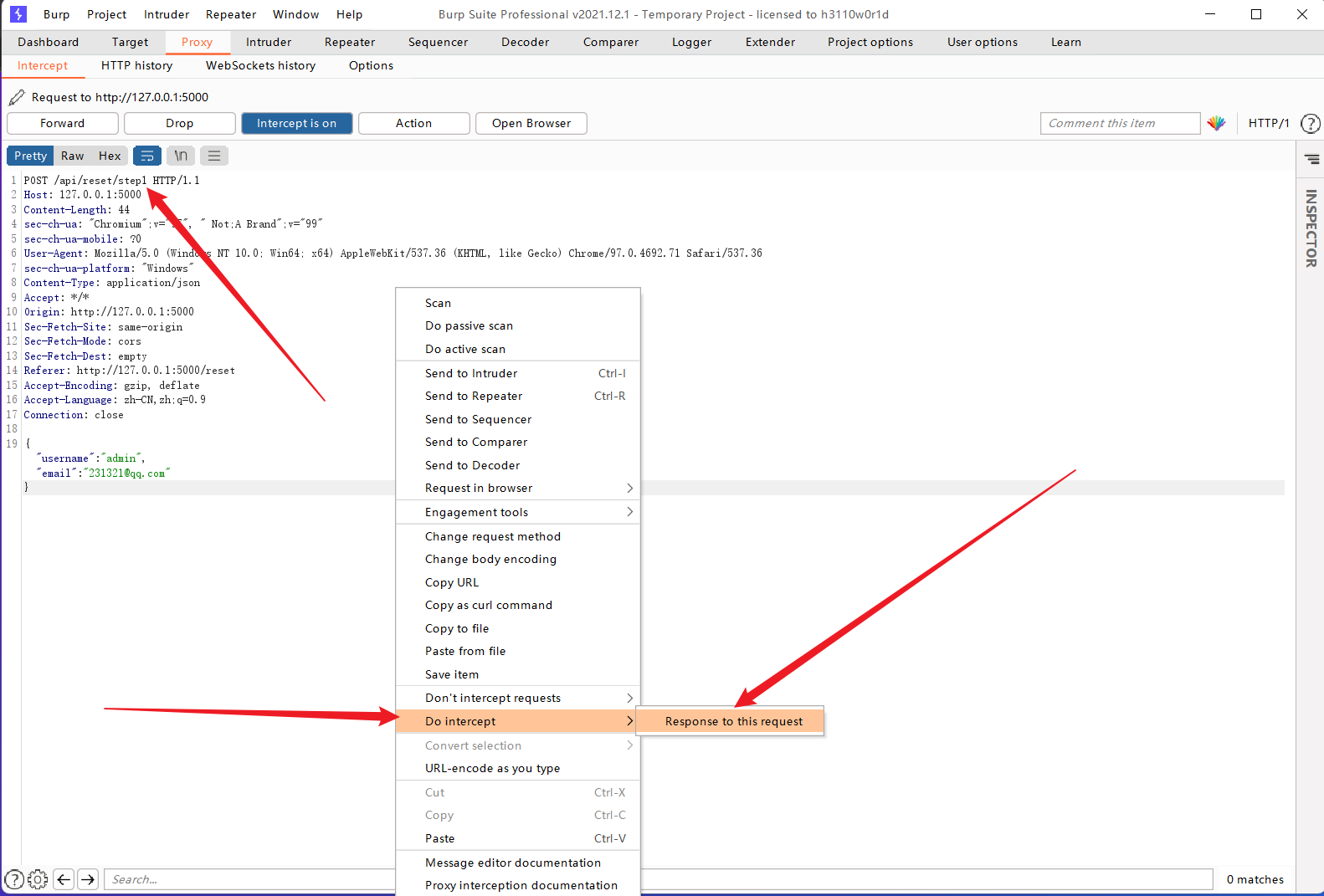Open the highlight color picker icon
Image resolution: width=1324 pixels, height=896 pixels.
click(1217, 123)
